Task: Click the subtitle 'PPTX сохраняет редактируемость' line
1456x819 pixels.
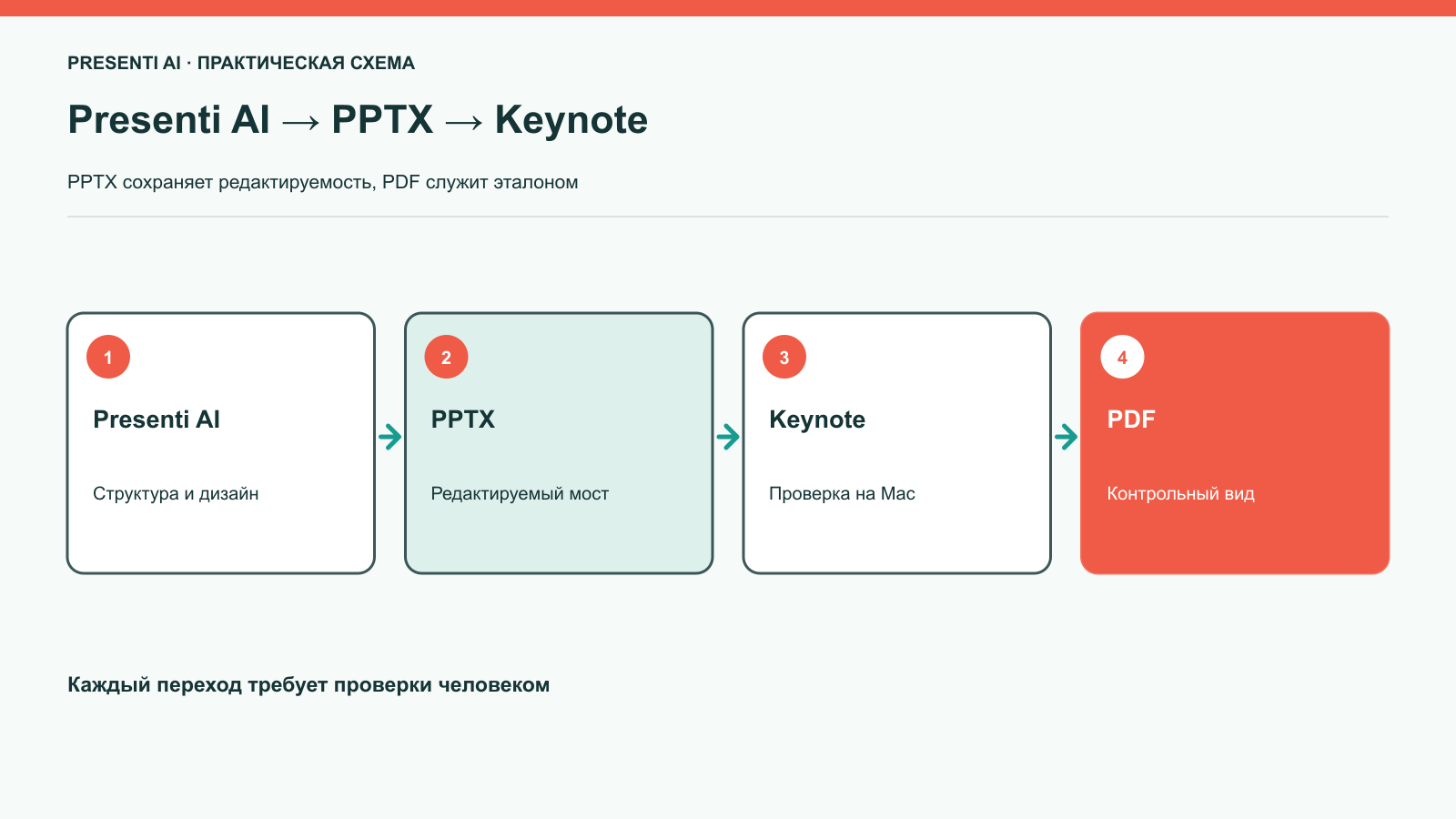Action: [323, 182]
